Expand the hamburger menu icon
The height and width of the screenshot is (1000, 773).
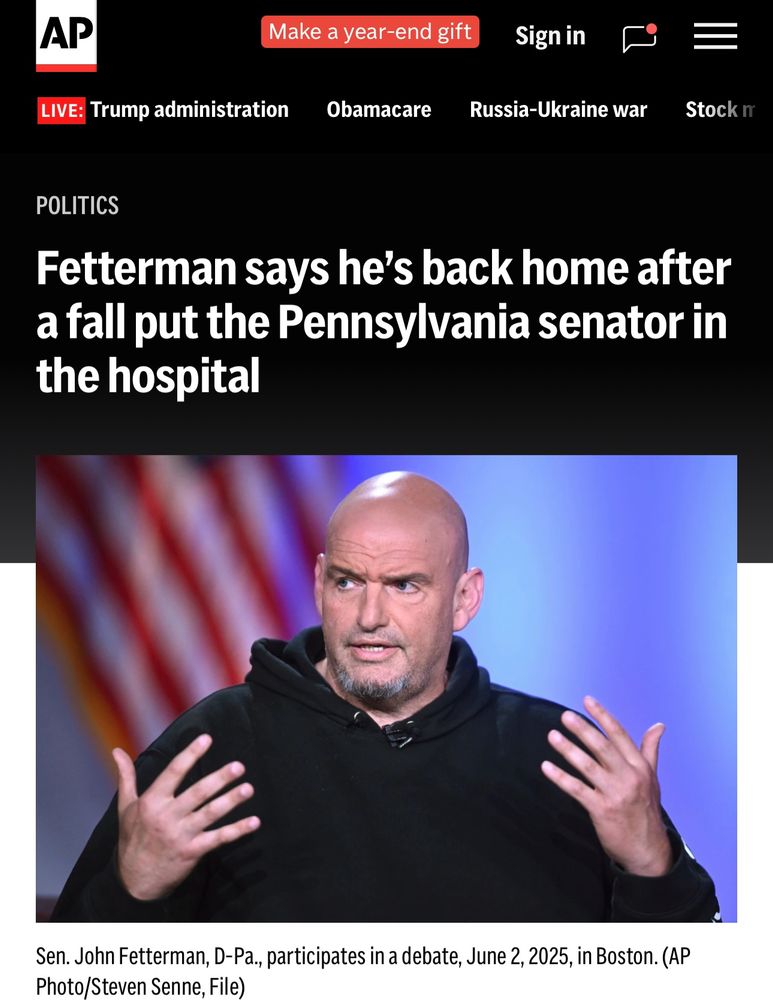click(716, 36)
